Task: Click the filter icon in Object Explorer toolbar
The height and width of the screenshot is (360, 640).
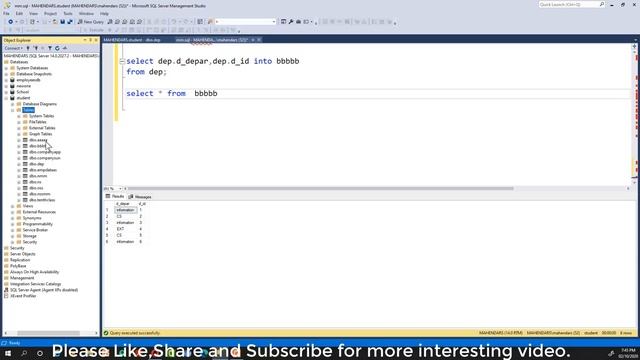Action: pyautogui.click(x=50, y=48)
